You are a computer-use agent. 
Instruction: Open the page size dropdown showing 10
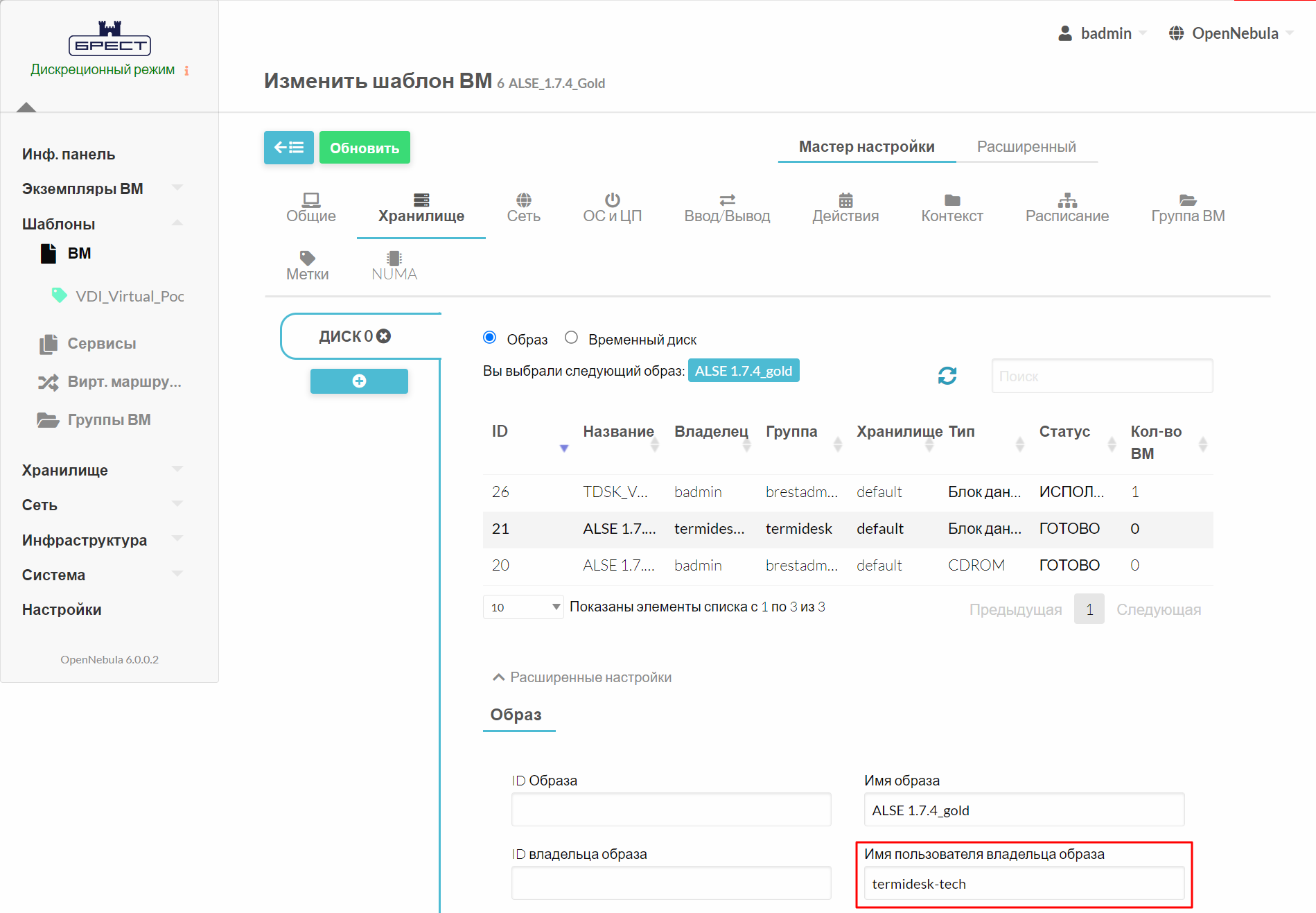pyautogui.click(x=523, y=607)
